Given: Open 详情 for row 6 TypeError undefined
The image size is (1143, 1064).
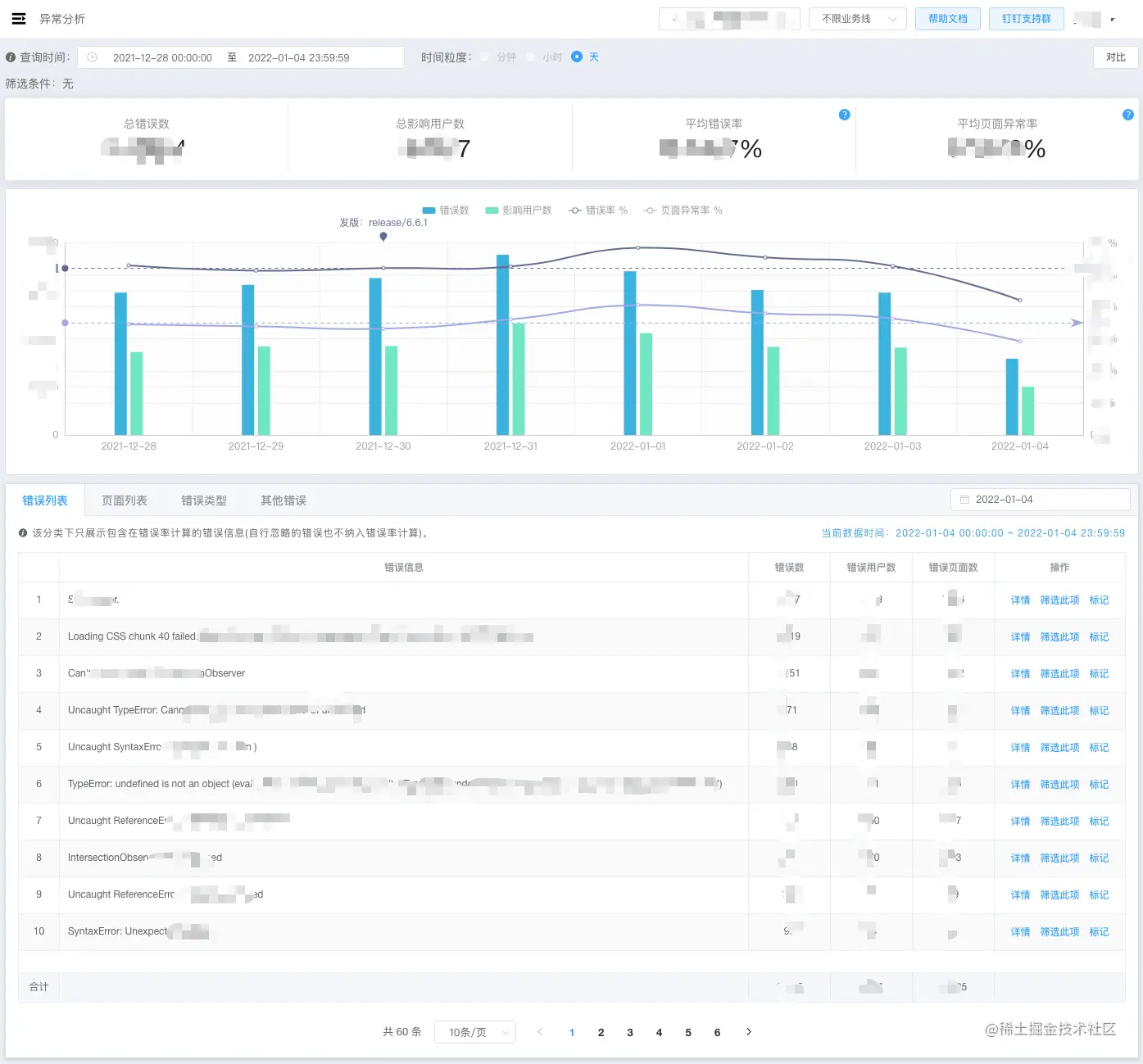Looking at the screenshot, I should pos(1020,785).
